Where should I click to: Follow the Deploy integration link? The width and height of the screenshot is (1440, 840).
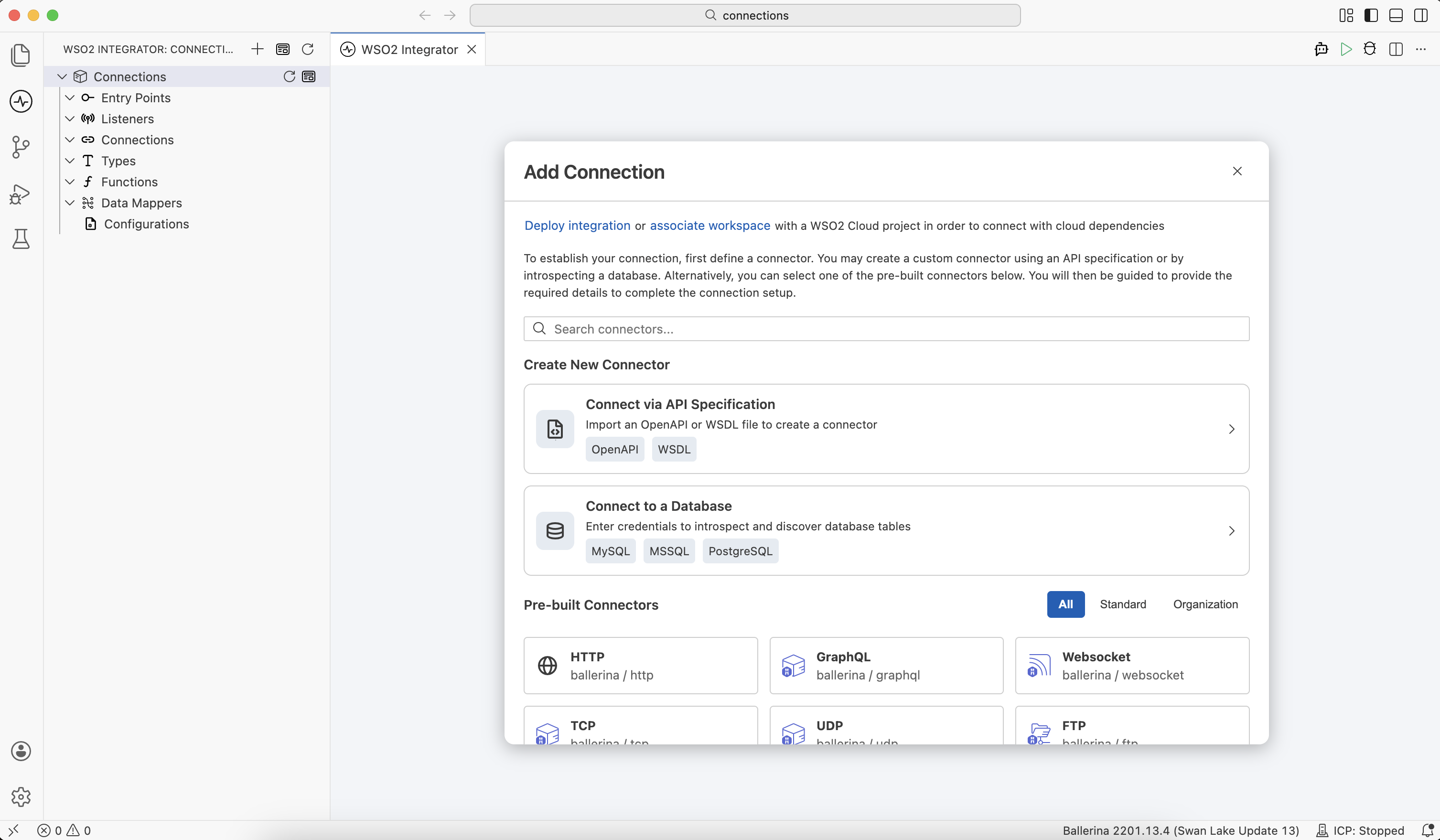(x=577, y=226)
